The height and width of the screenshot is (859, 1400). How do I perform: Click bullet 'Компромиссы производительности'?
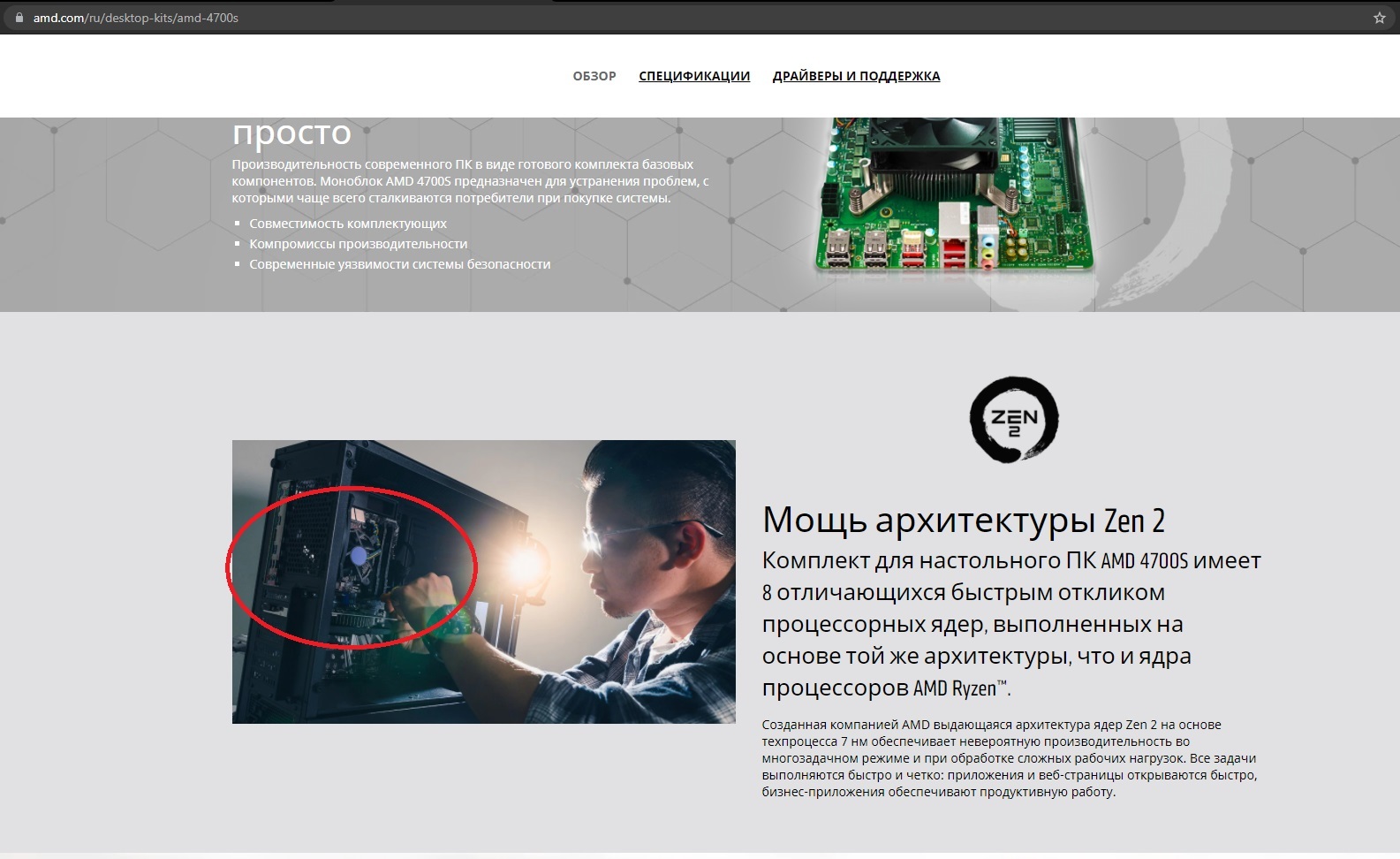click(x=359, y=244)
